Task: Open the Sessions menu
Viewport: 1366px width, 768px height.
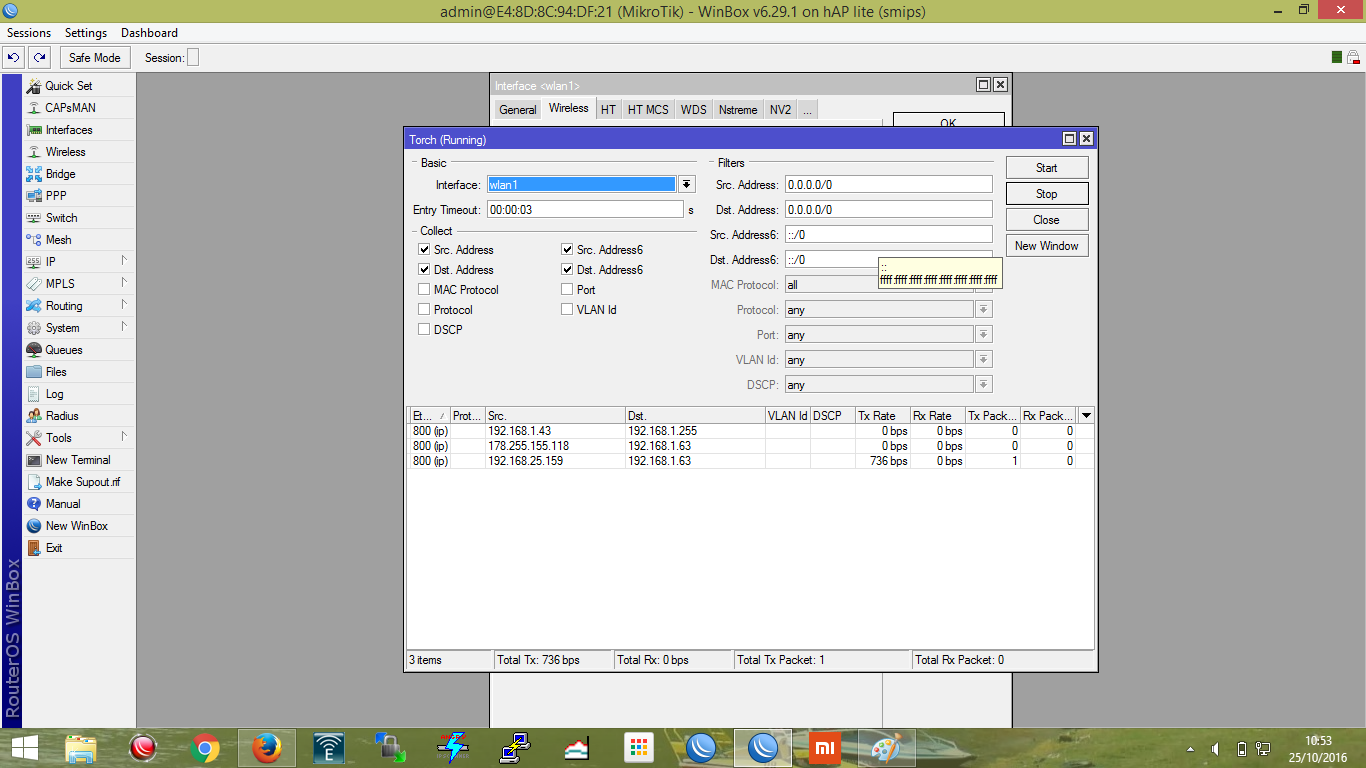Action: 29,33
